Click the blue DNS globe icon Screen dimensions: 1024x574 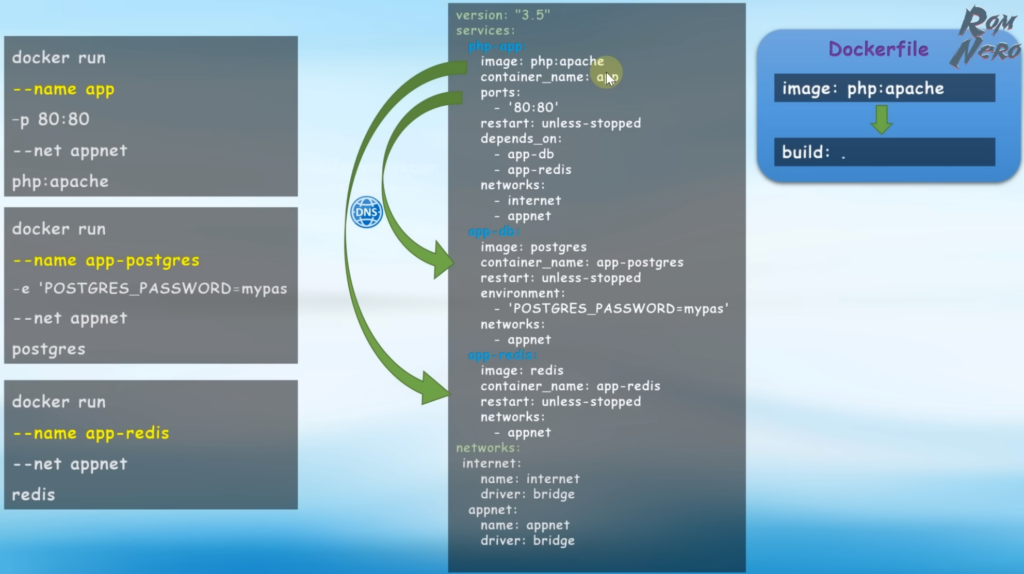point(366,213)
